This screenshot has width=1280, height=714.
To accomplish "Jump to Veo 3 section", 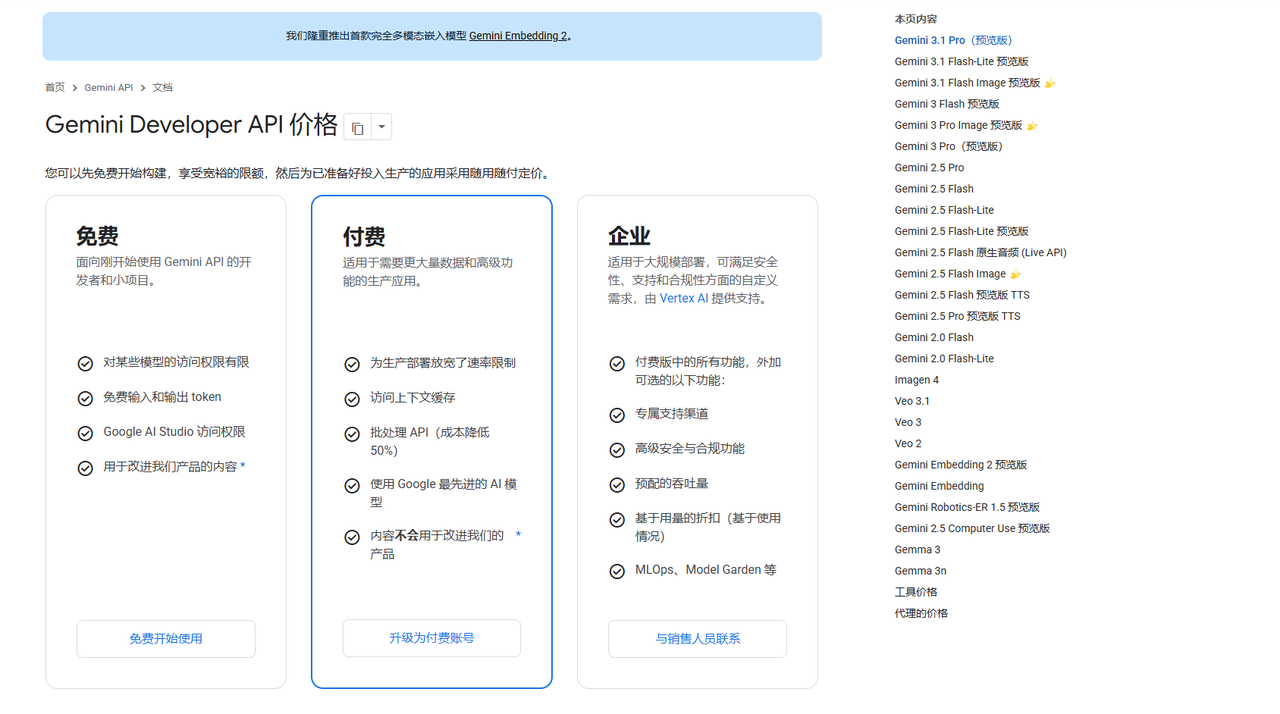I will pos(908,422).
